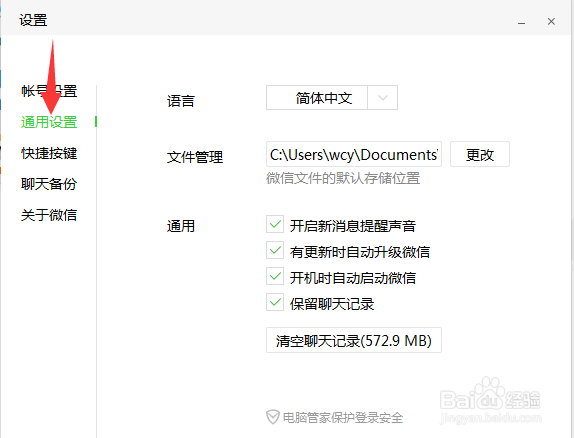Click the 设置 window title
Screen dimensions: 574x438
click(x=33, y=20)
